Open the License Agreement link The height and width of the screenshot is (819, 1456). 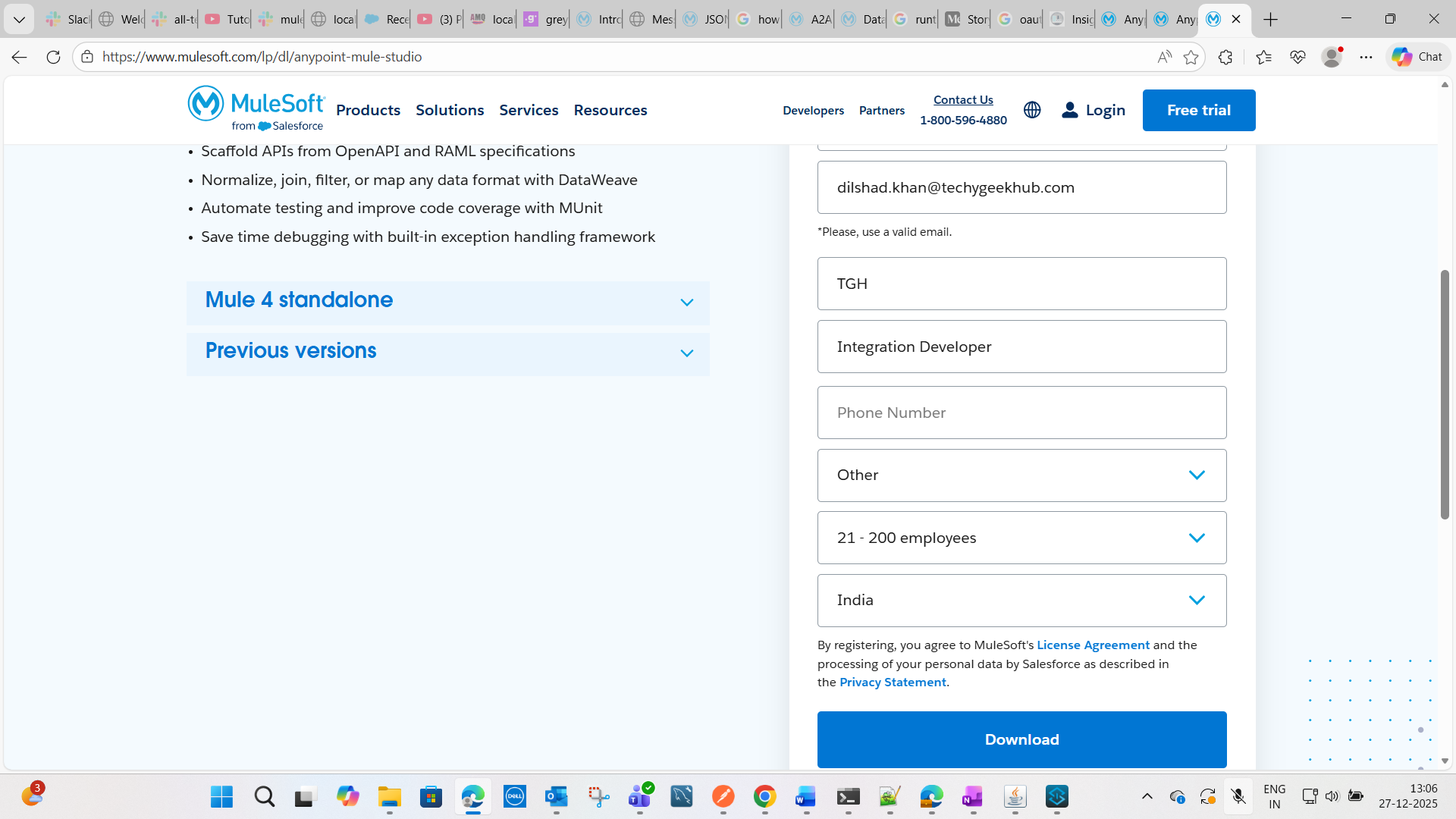pyautogui.click(x=1093, y=645)
